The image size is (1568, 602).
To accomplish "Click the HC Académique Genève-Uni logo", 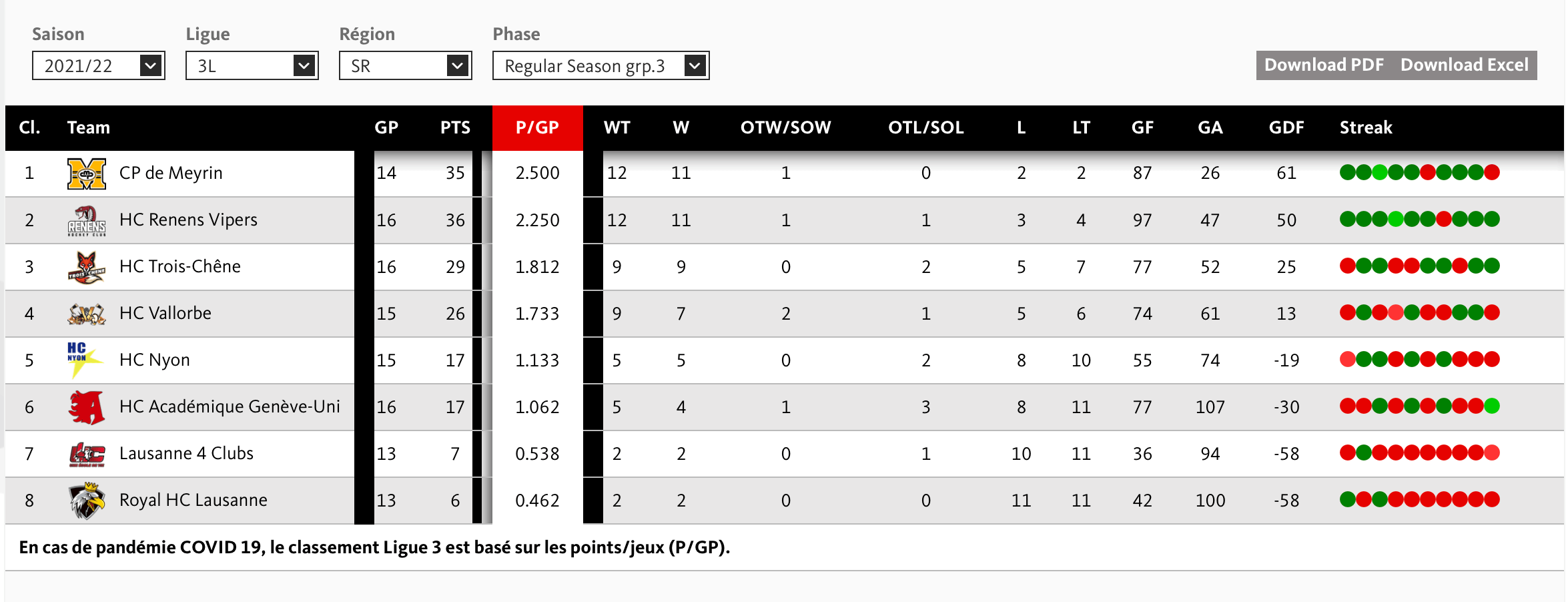I will pyautogui.click(x=87, y=407).
